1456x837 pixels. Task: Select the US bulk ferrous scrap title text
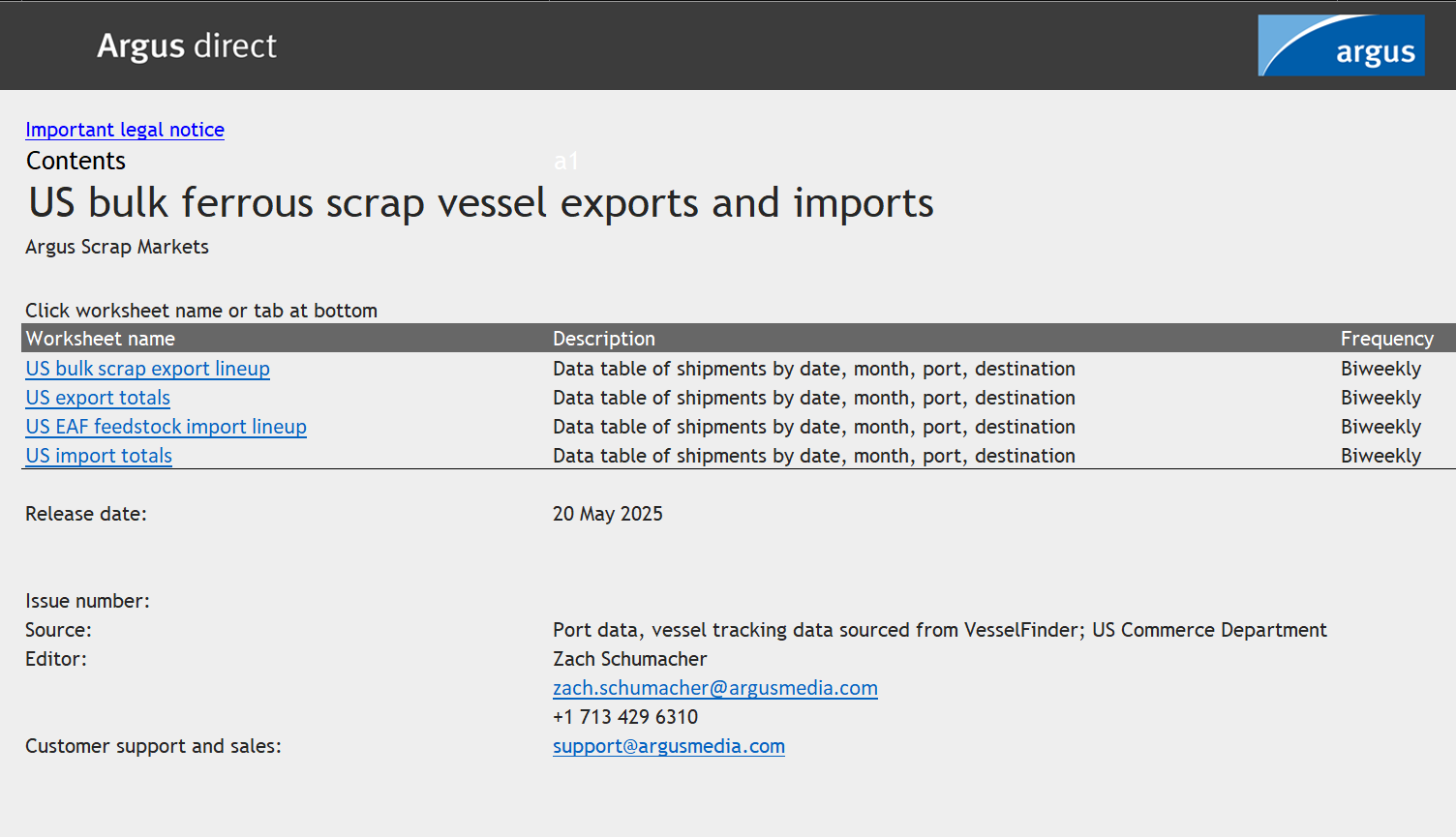480,203
